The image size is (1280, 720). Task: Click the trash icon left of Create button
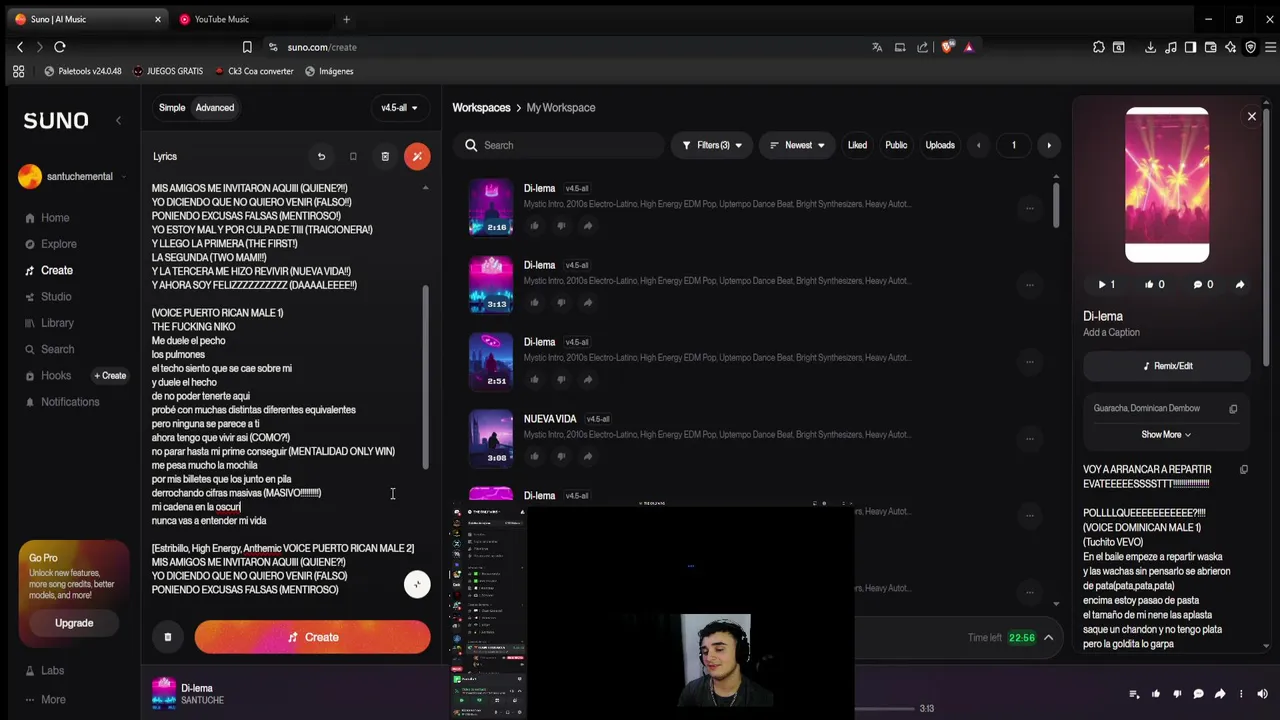tap(168, 637)
